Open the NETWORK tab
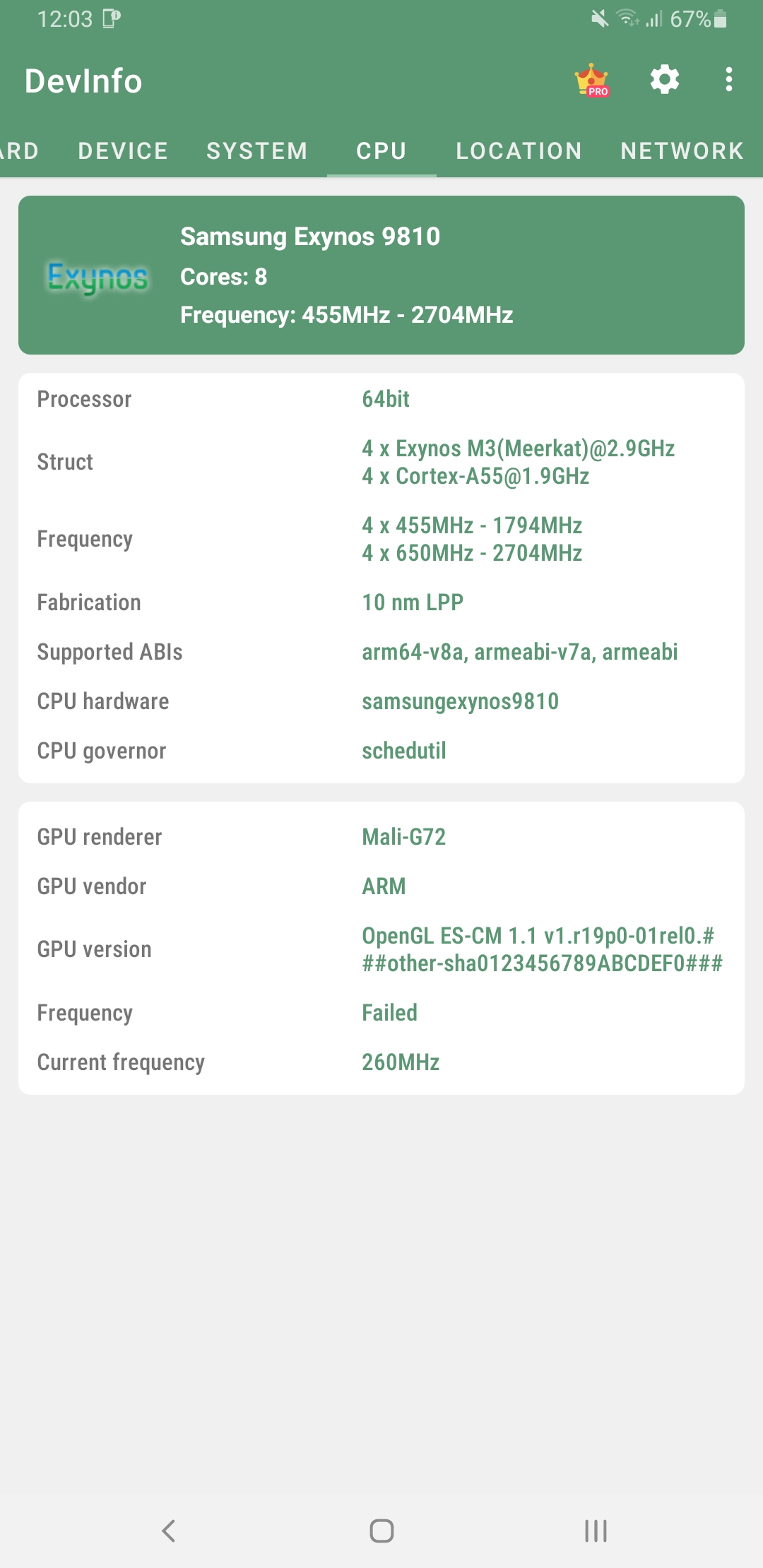763x1568 pixels. coord(681,150)
